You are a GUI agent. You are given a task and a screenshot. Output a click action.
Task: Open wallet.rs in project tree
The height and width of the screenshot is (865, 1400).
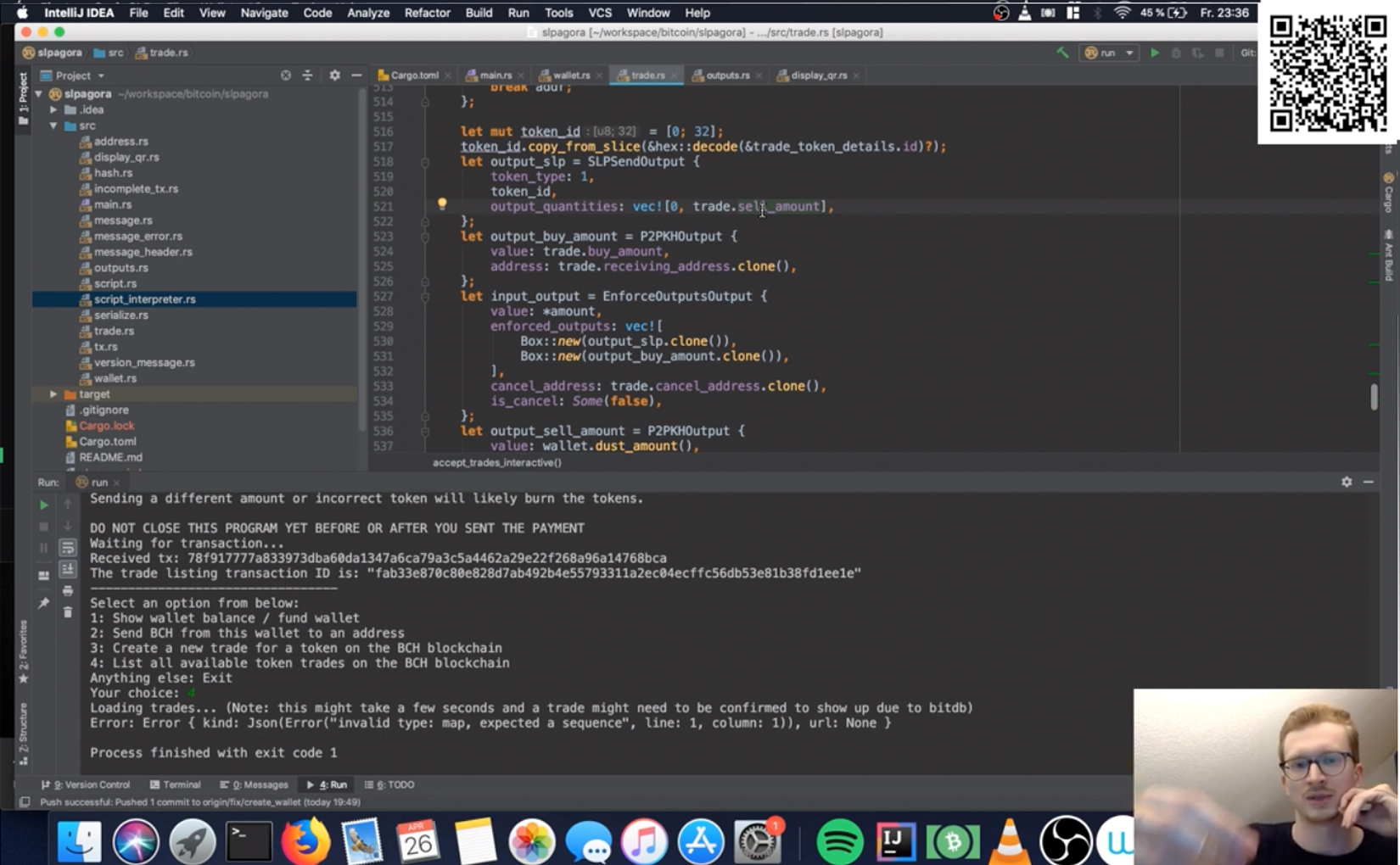click(115, 378)
